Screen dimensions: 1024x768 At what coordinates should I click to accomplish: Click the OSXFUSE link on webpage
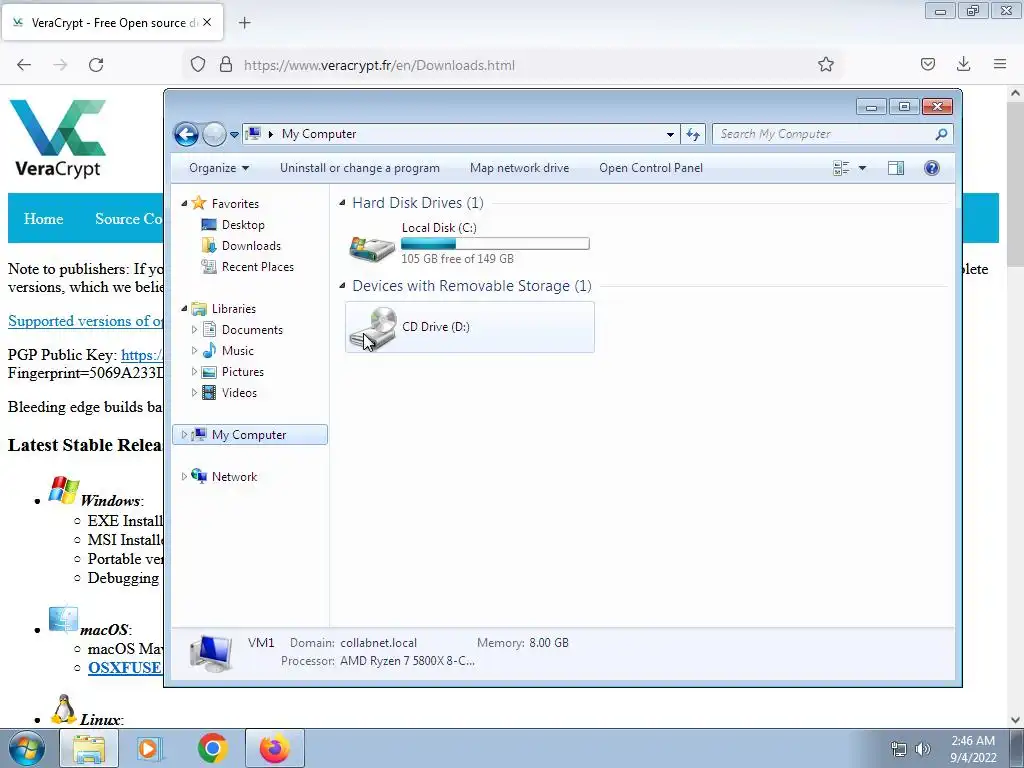pyautogui.click(x=125, y=667)
